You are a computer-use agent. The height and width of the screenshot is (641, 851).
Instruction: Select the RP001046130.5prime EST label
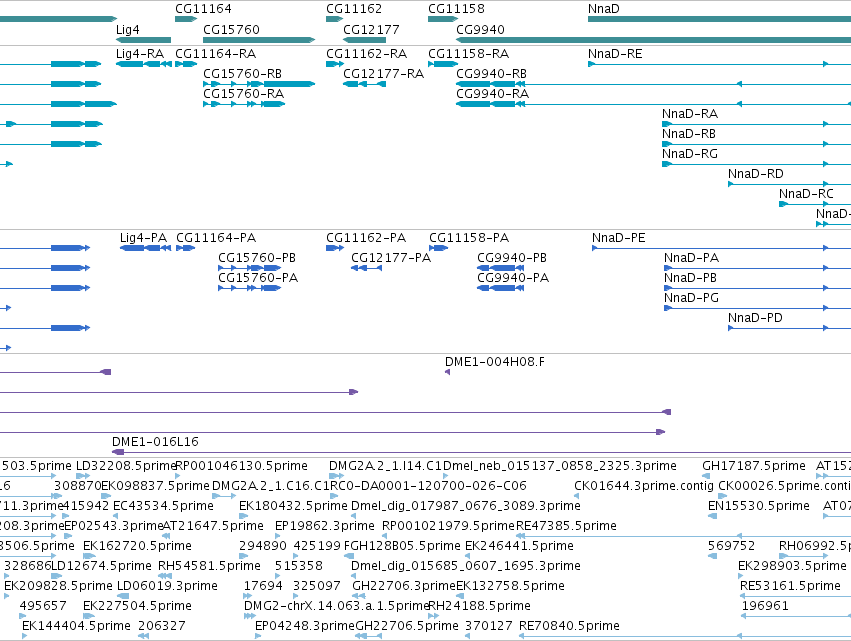[242, 466]
